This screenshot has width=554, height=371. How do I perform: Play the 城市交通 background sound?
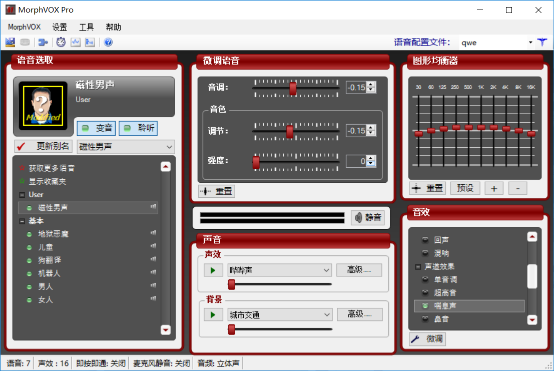(213, 314)
